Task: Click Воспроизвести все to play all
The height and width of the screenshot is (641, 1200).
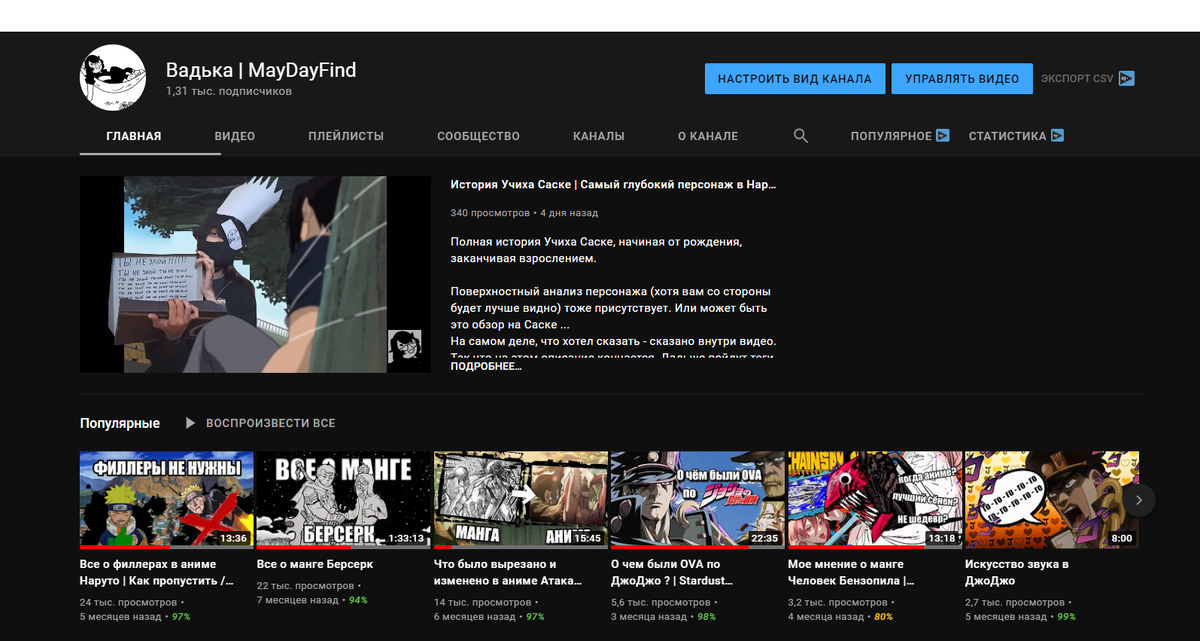Action: (270, 423)
